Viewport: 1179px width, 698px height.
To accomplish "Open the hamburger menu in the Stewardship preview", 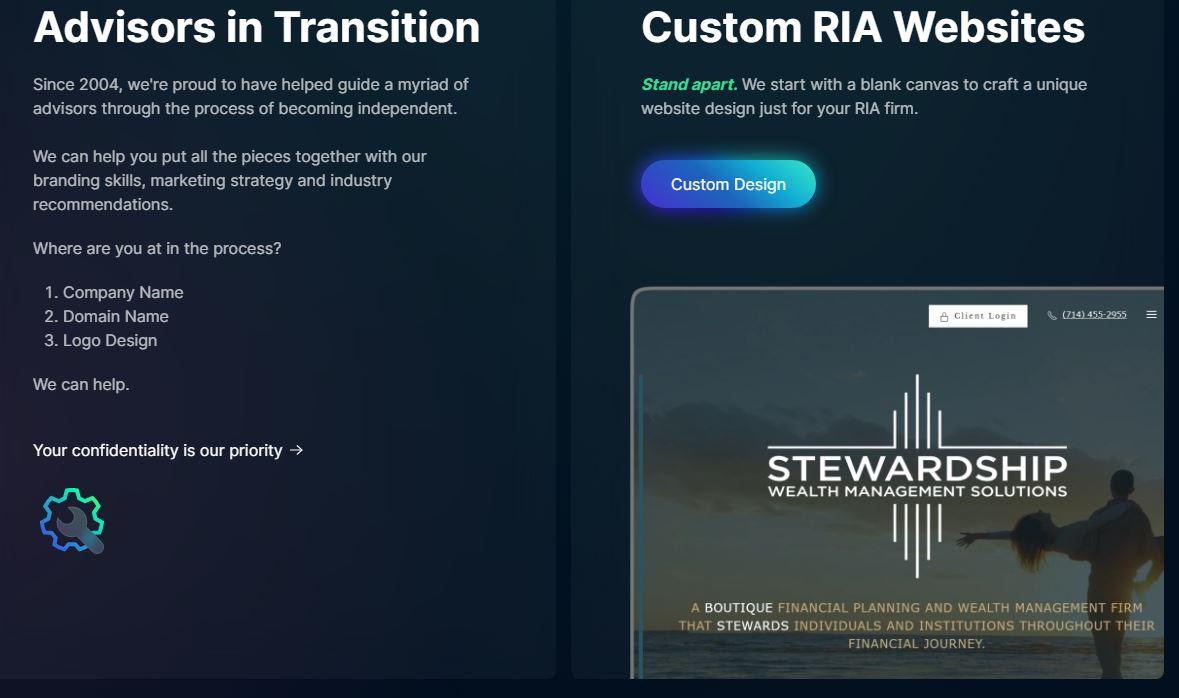I will (x=1151, y=314).
